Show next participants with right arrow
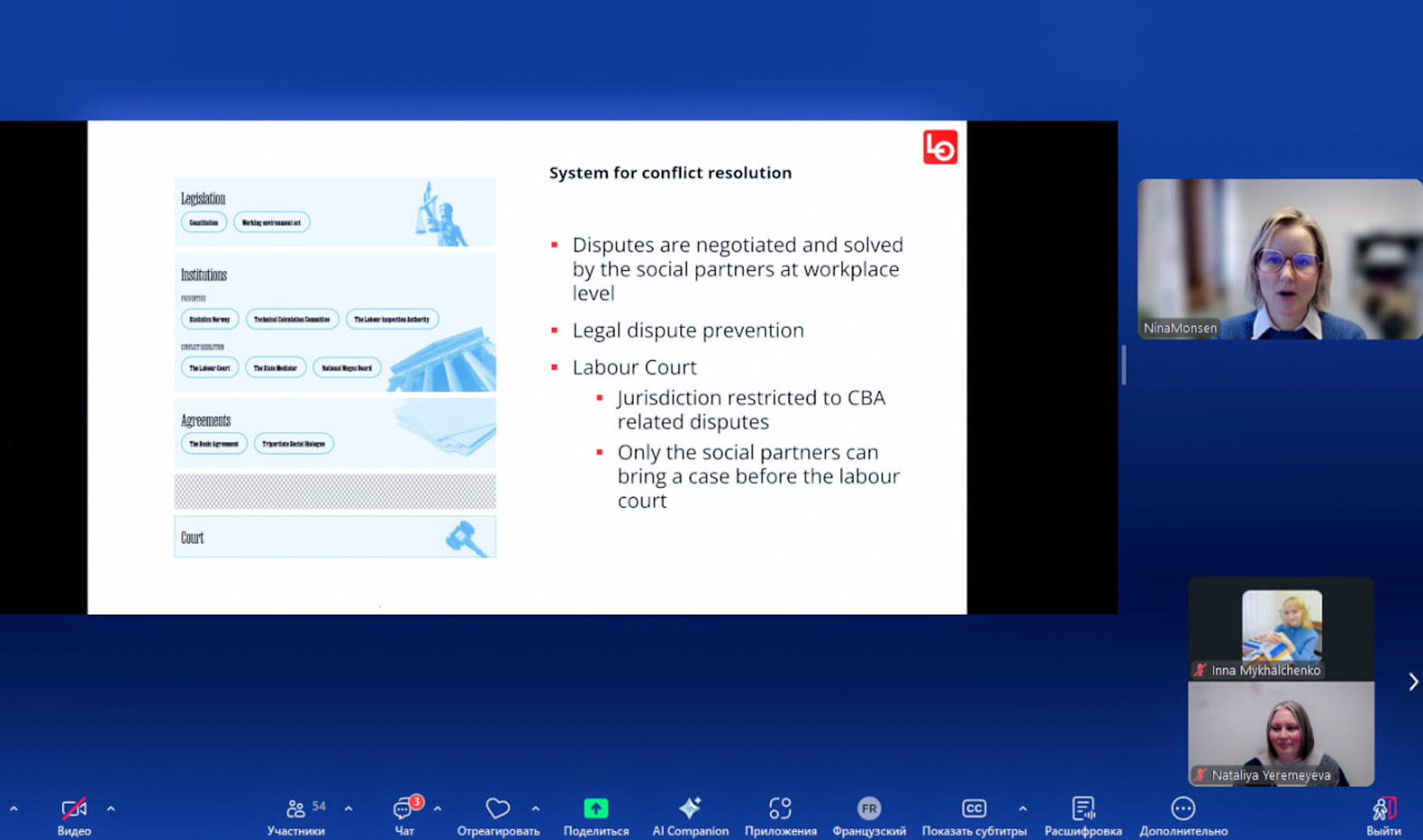The image size is (1423, 840). 1413,681
